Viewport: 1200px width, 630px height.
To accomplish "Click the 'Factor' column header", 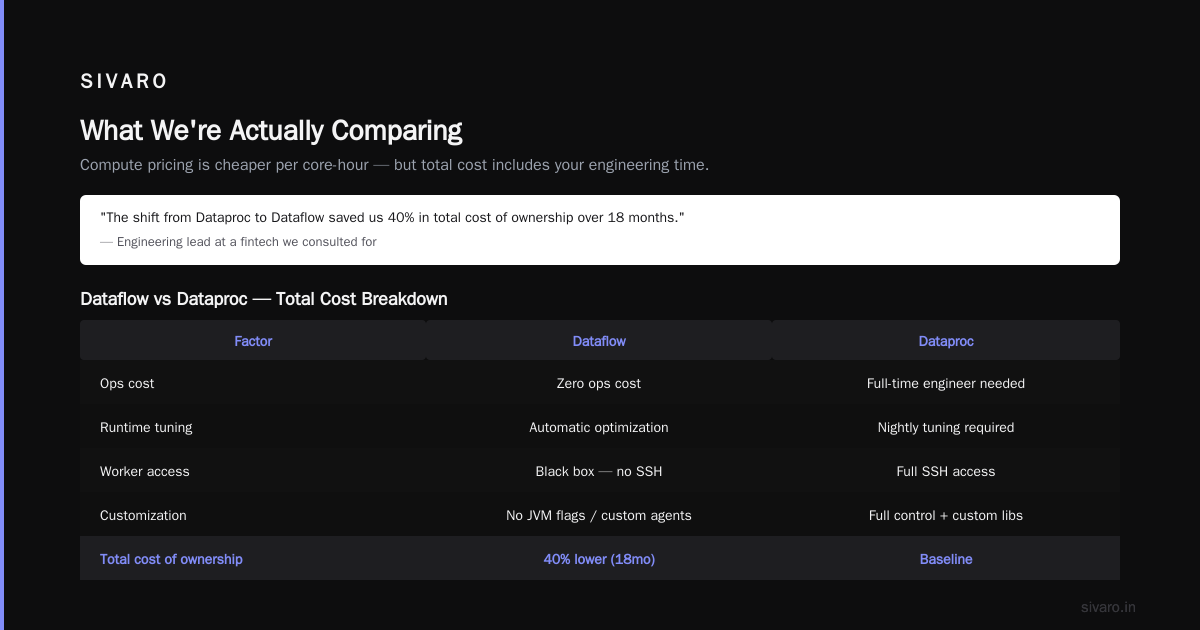I will pos(253,341).
